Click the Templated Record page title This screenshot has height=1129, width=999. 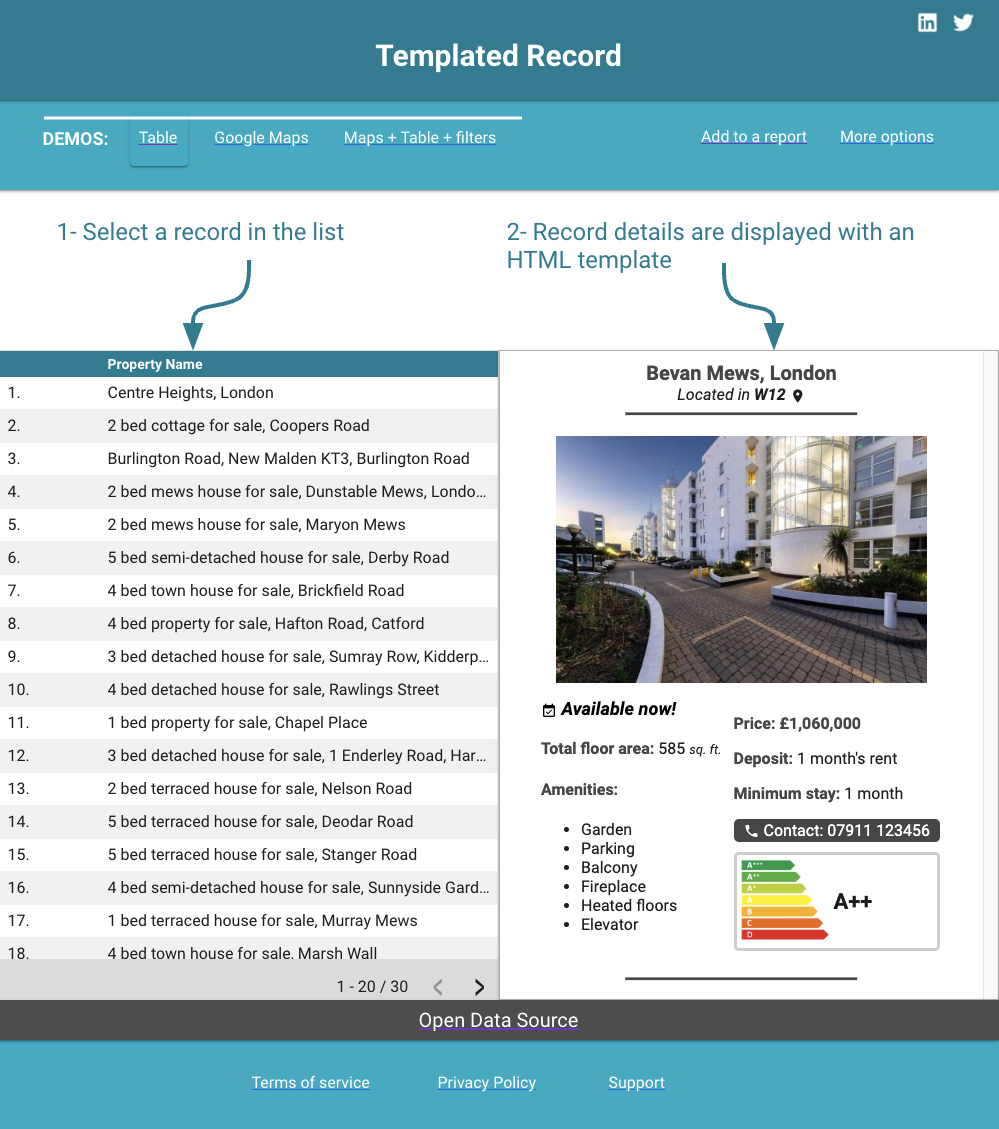coord(498,55)
